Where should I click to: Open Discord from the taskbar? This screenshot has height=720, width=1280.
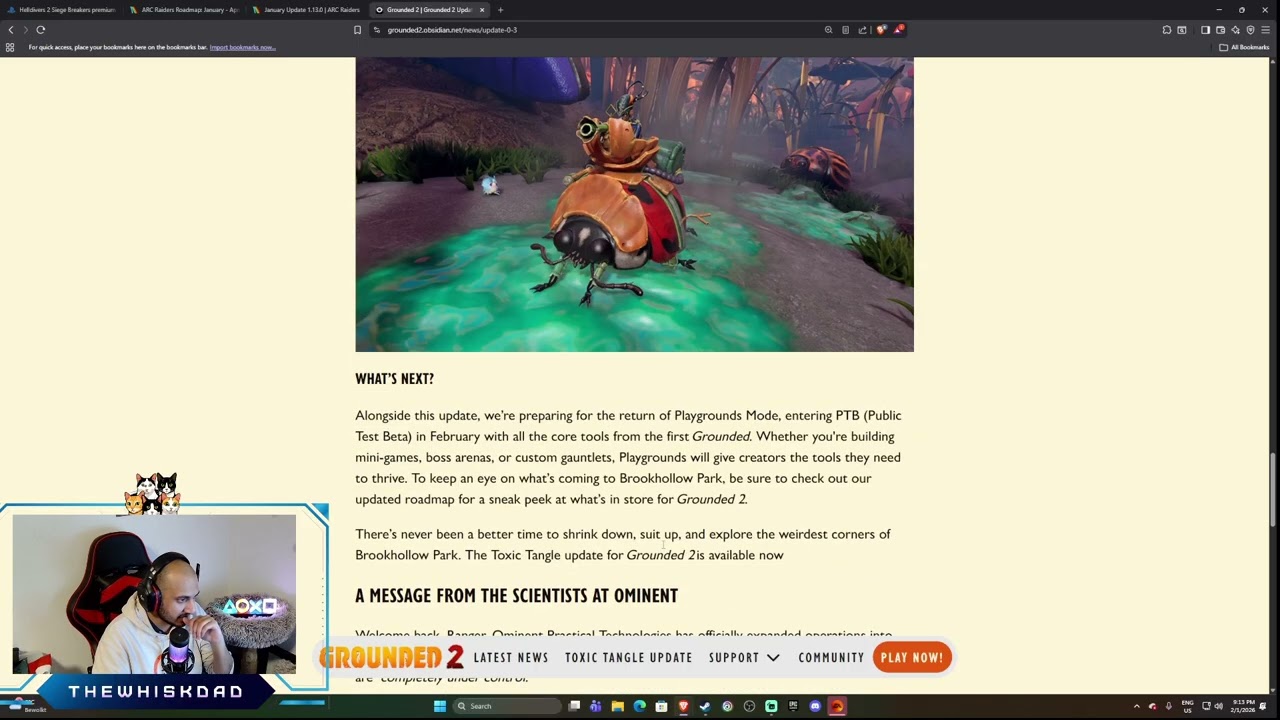(x=815, y=706)
